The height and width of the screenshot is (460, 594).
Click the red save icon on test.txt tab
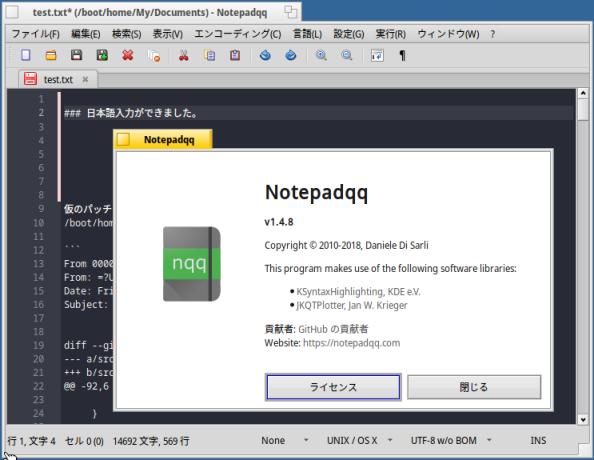coord(30,79)
